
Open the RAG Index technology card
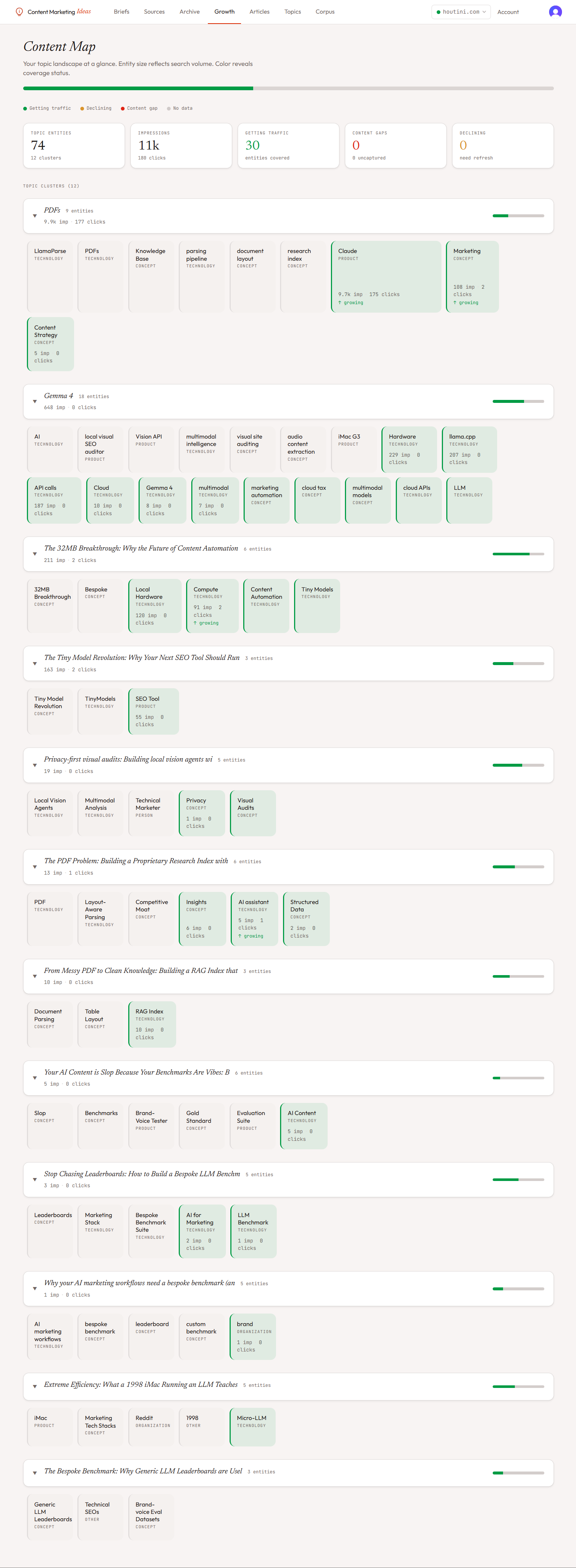click(x=152, y=1024)
